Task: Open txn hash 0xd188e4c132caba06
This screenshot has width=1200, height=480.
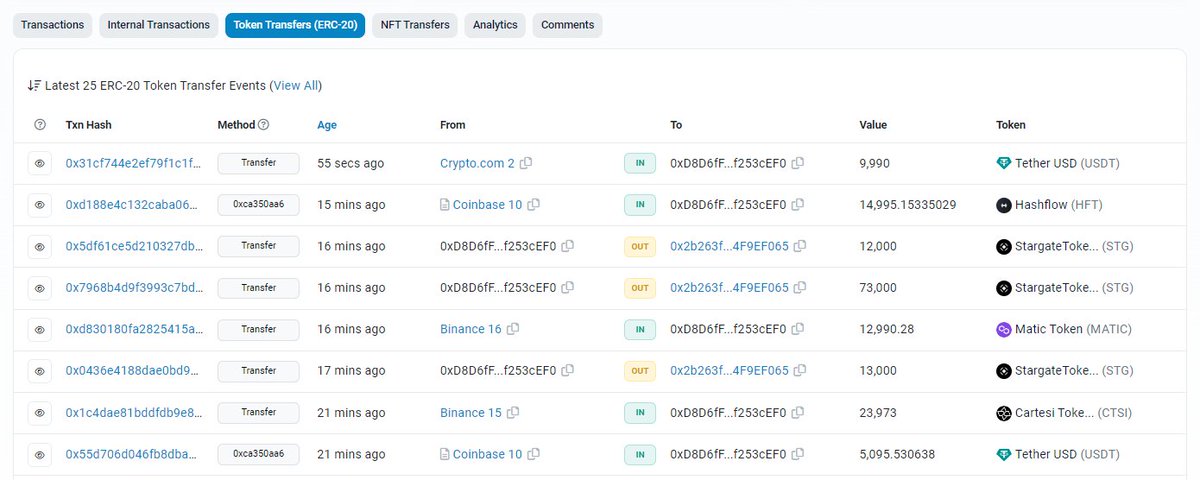Action: [x=134, y=205]
